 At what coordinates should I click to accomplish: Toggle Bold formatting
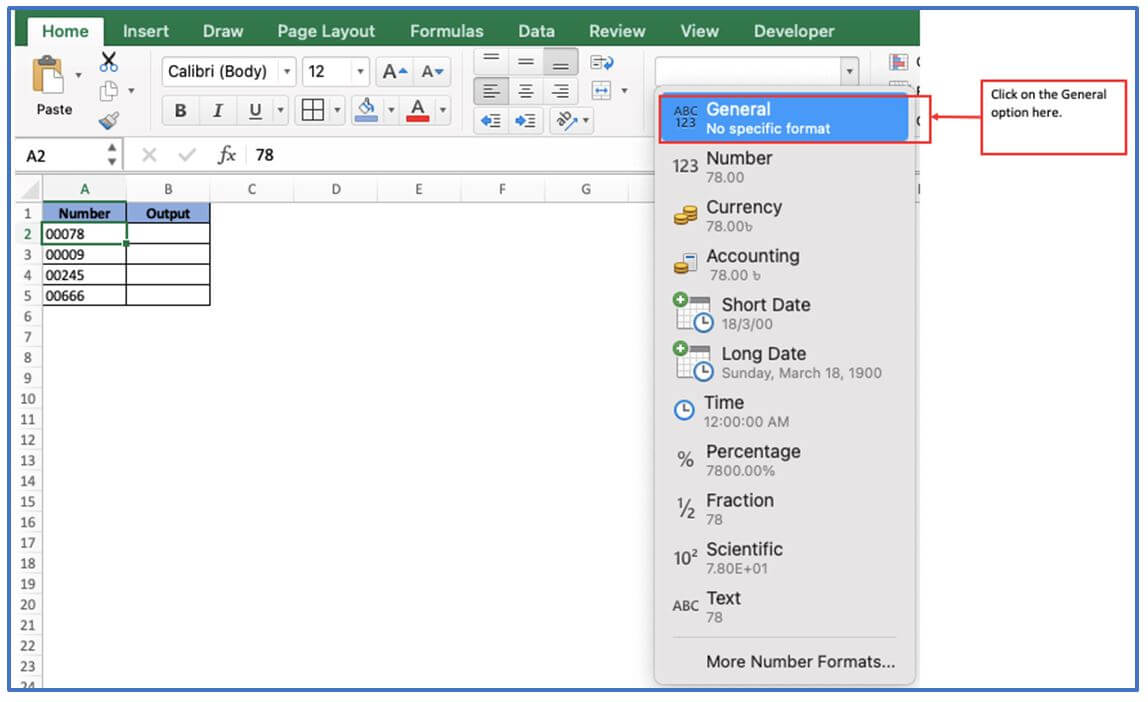coord(180,111)
